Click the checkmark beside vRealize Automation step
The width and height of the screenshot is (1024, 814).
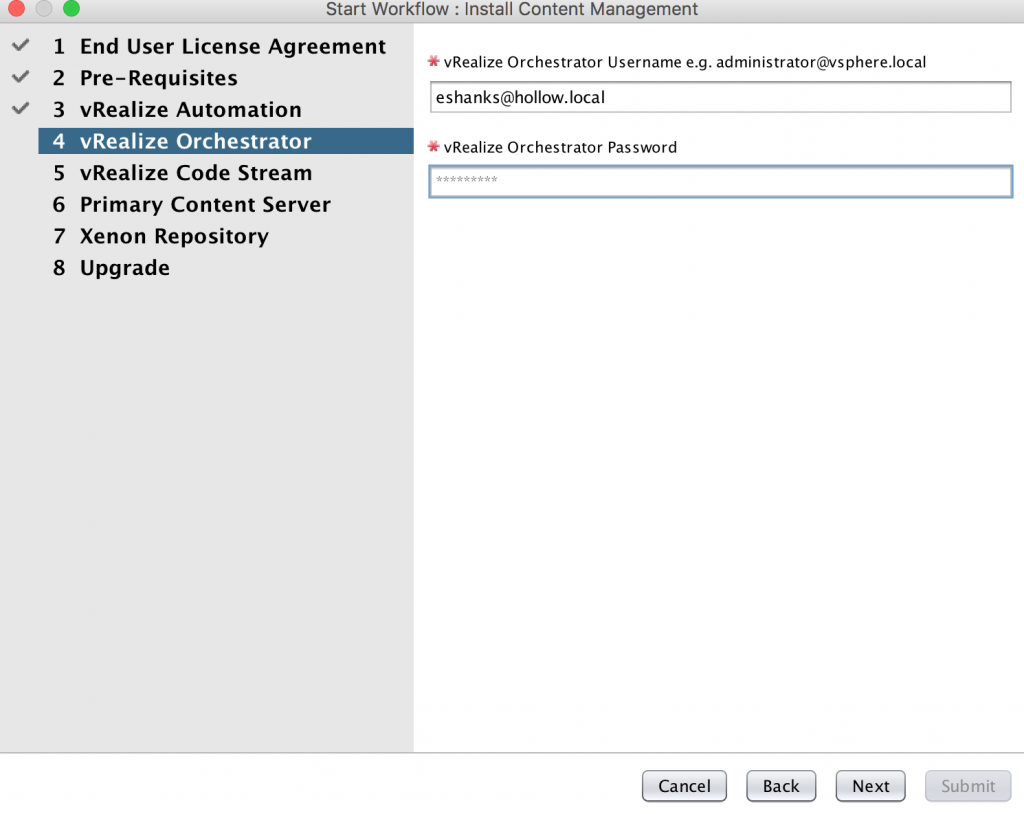[20, 110]
